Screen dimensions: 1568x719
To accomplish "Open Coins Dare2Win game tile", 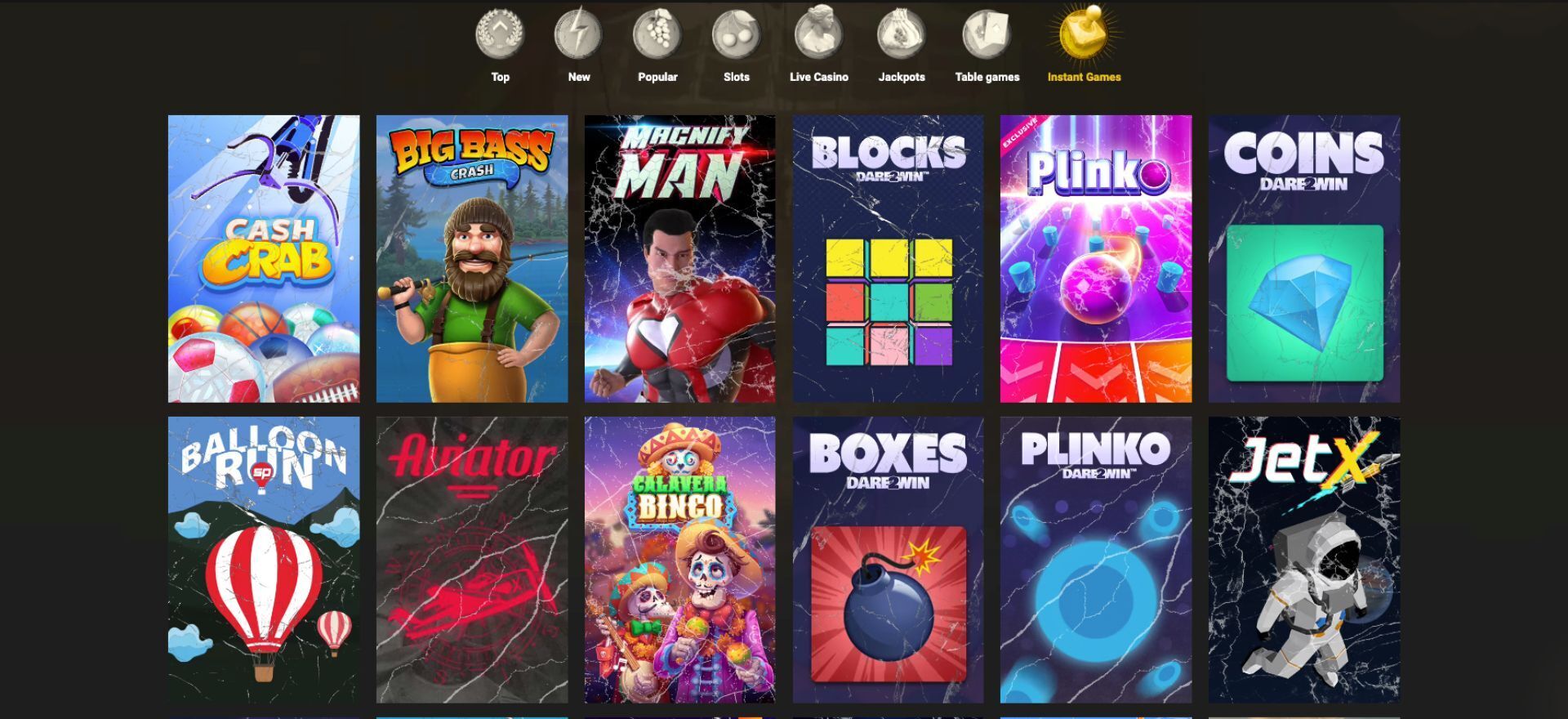I will point(1304,258).
